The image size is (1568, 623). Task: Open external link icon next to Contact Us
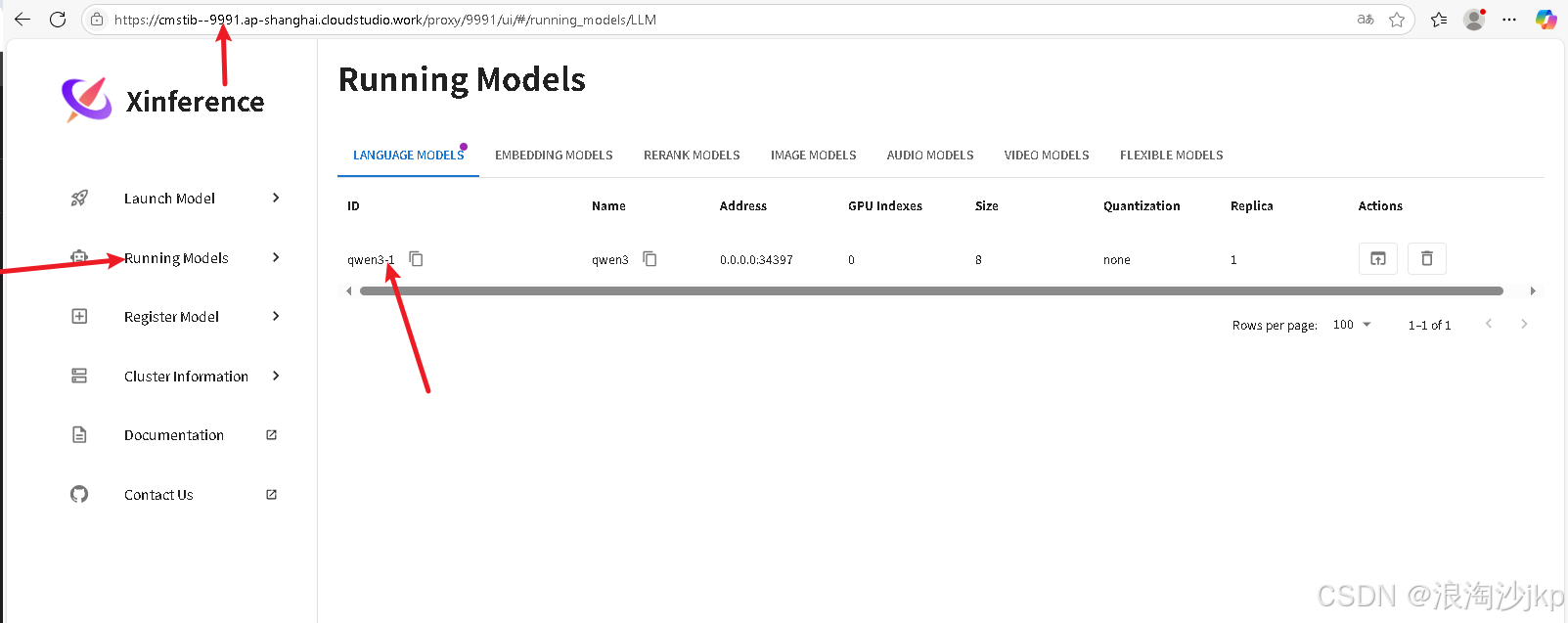tap(272, 495)
